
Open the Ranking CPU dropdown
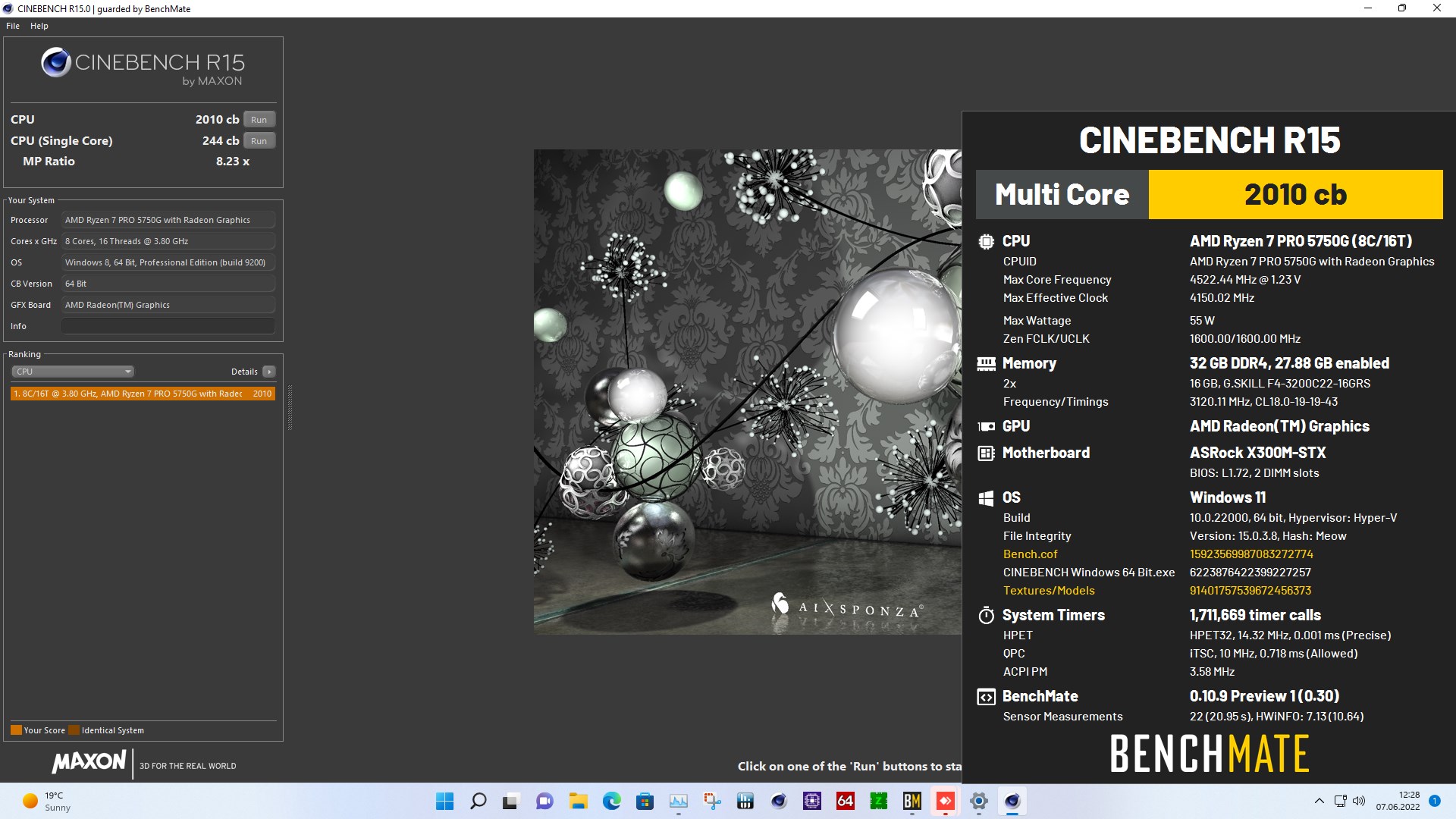pyautogui.click(x=73, y=372)
